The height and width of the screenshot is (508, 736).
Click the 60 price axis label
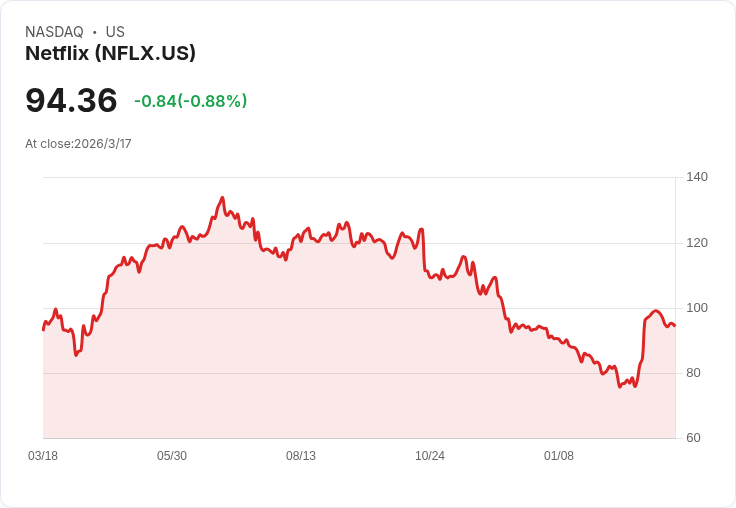(x=693, y=438)
